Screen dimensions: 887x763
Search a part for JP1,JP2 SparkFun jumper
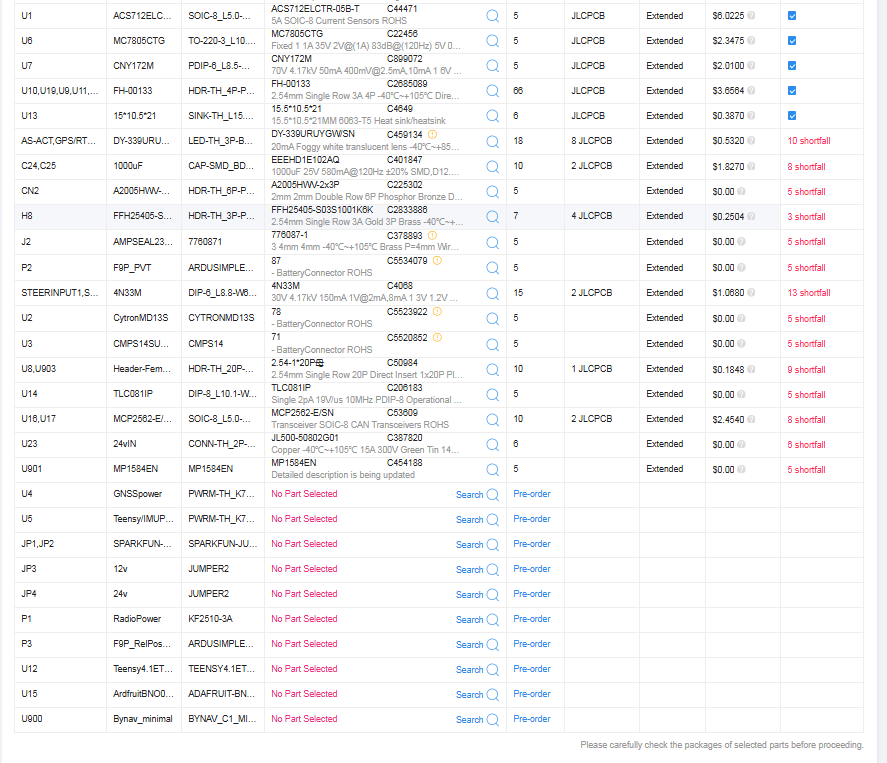pos(477,545)
